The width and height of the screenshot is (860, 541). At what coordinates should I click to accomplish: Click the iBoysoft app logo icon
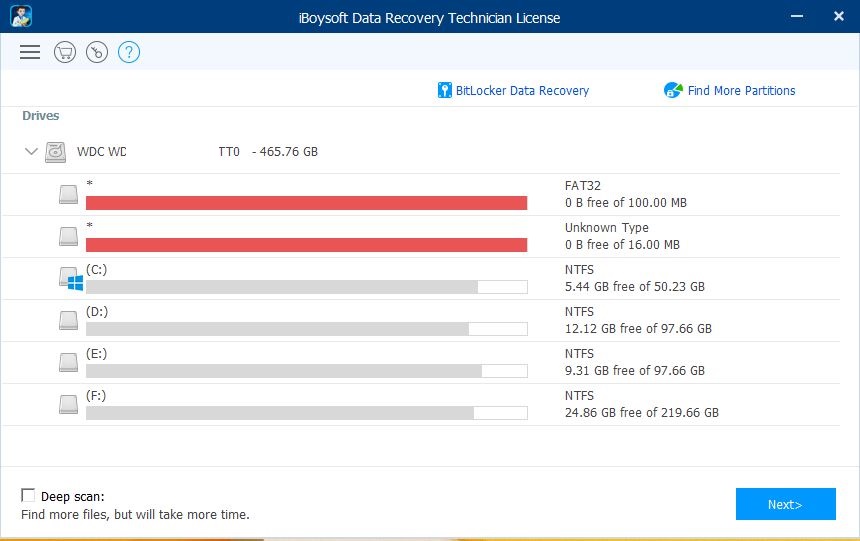[21, 16]
